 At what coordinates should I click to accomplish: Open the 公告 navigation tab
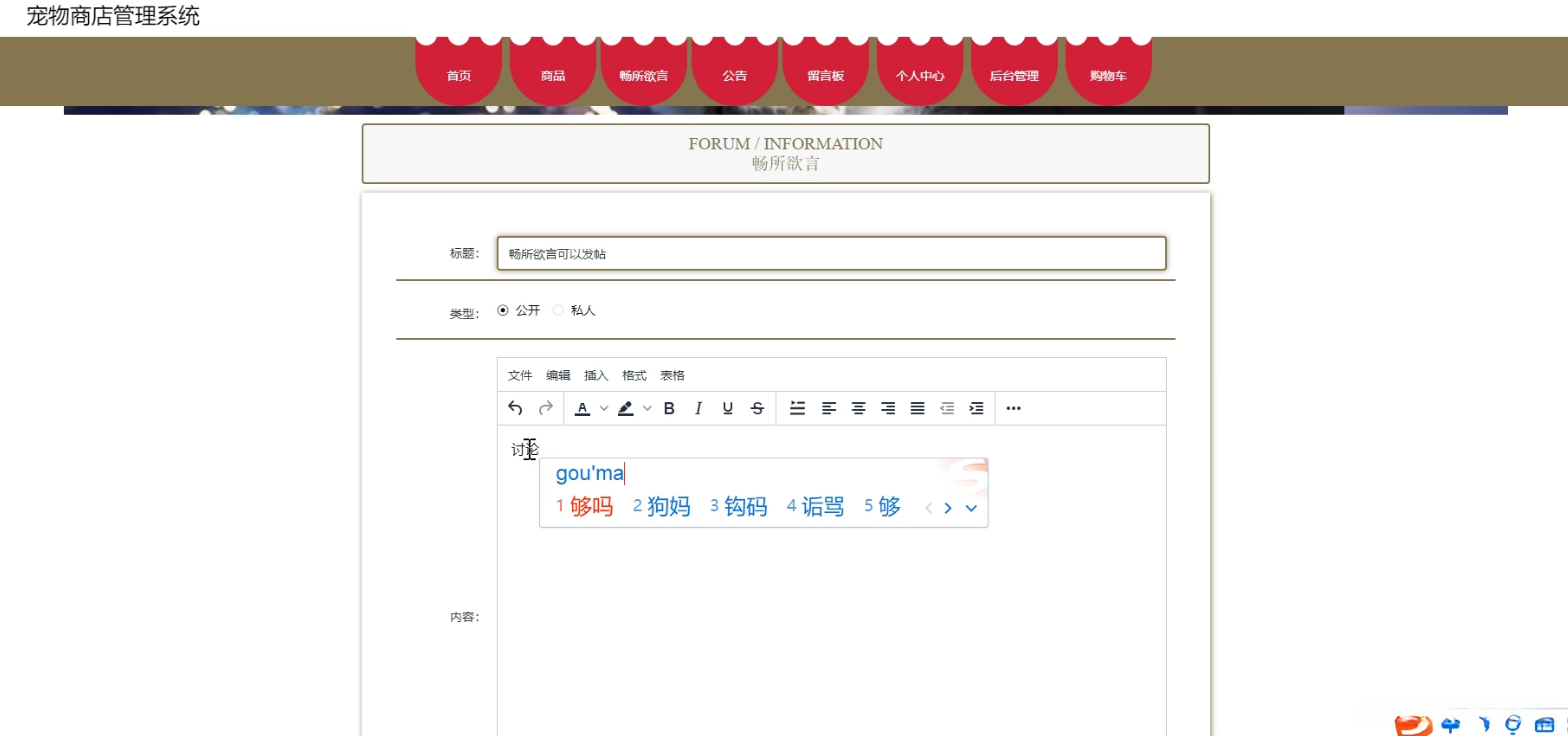[x=734, y=72]
